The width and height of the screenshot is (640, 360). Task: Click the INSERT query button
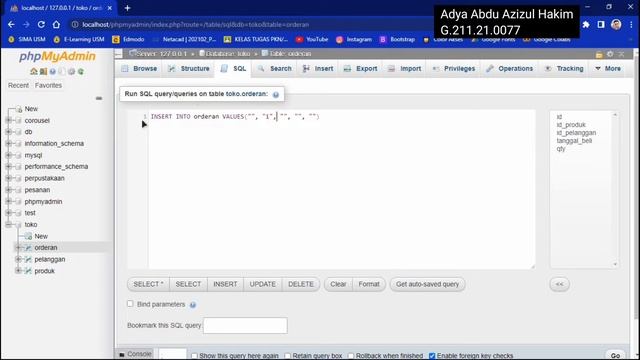(x=225, y=284)
